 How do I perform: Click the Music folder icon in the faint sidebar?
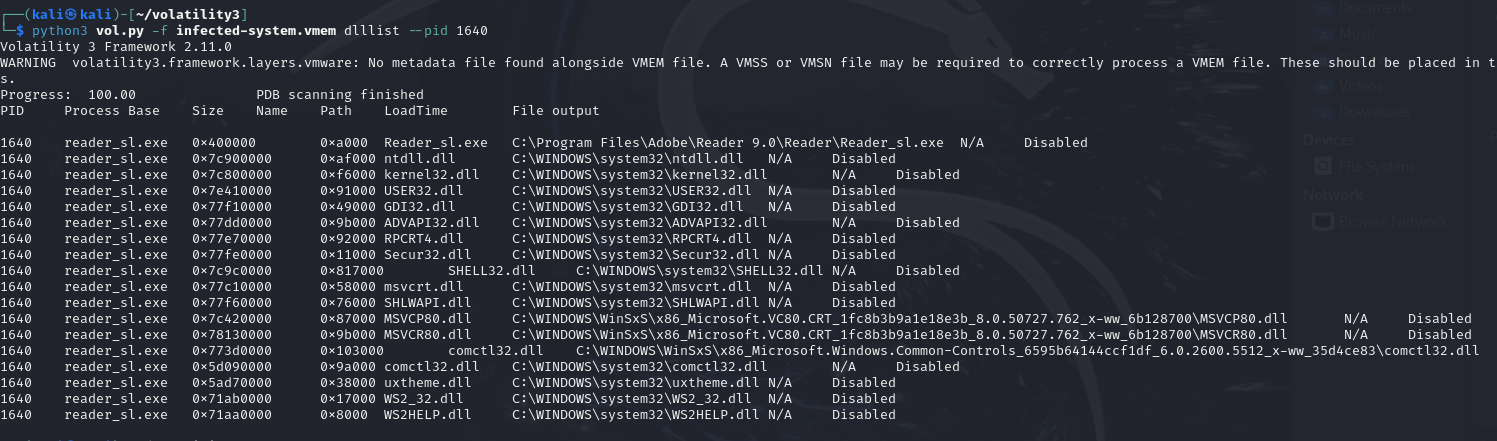point(1323,34)
